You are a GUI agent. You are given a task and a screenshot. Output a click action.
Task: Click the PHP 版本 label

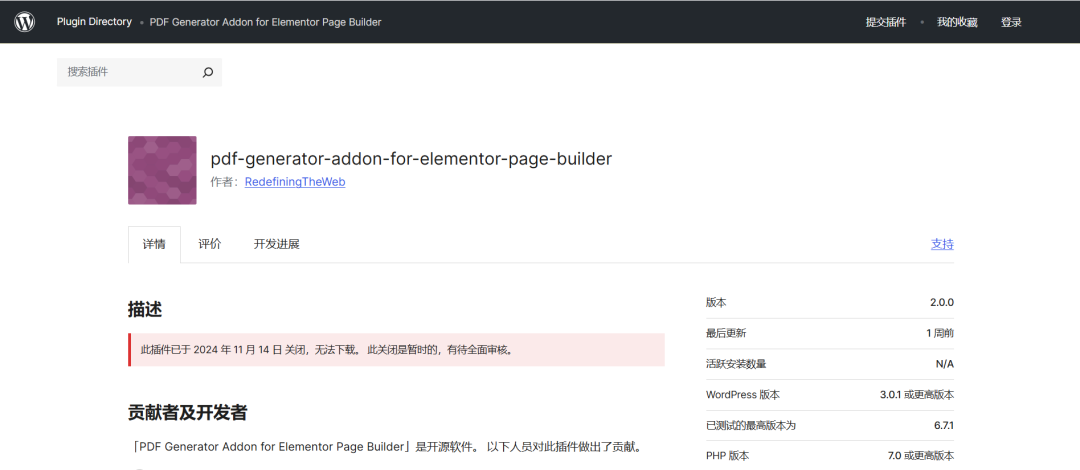click(x=727, y=456)
